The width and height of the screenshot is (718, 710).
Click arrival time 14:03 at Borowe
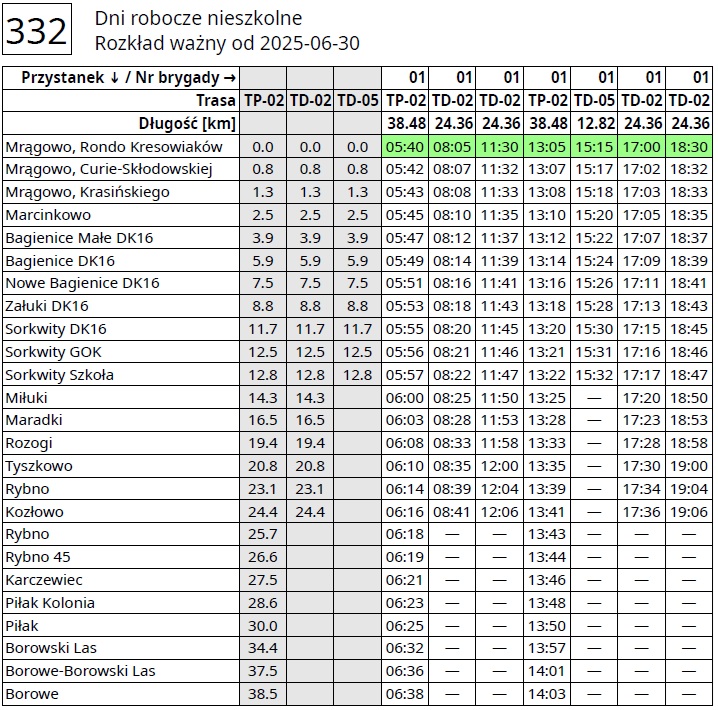click(x=547, y=694)
